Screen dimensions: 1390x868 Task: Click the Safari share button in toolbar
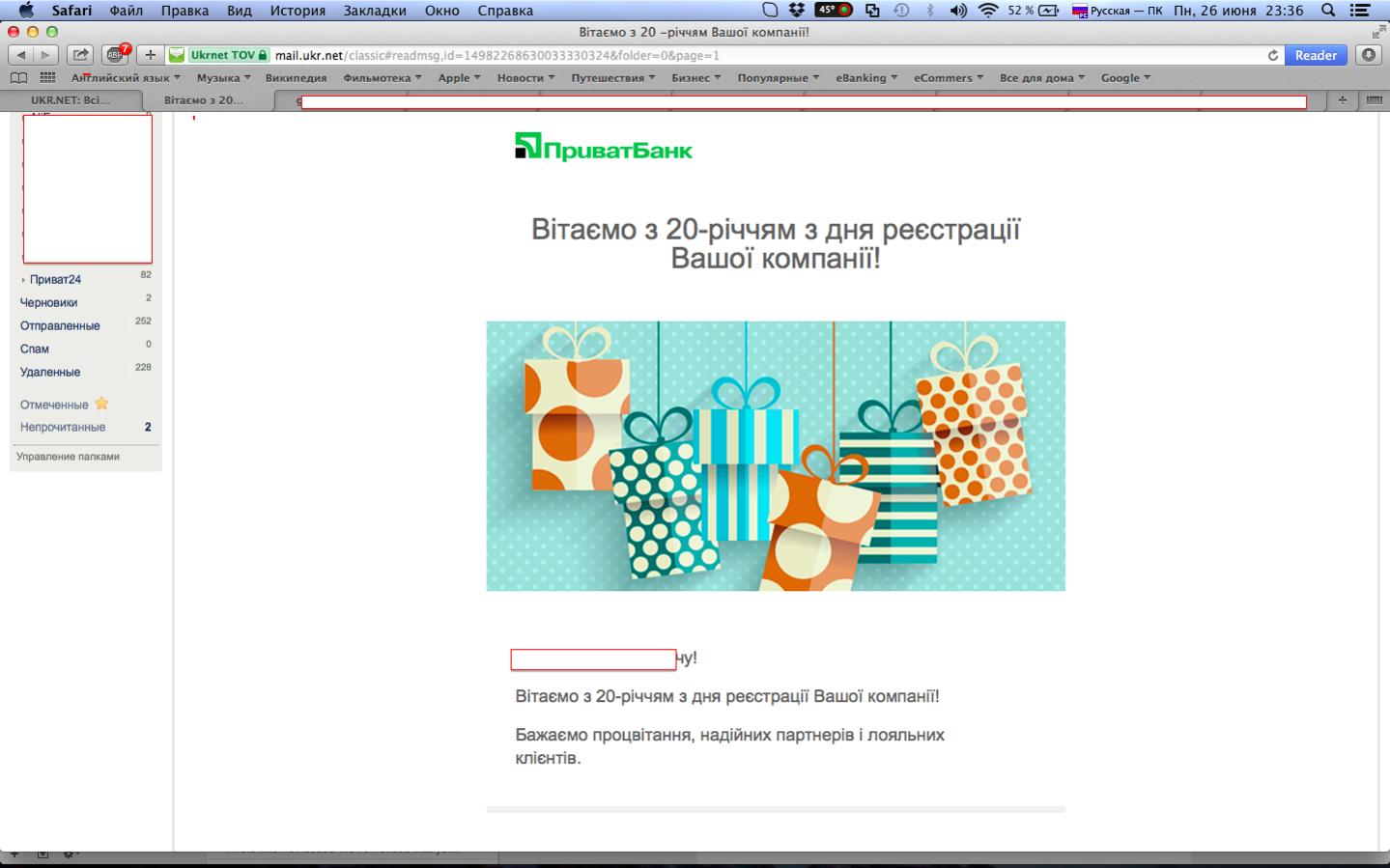81,55
